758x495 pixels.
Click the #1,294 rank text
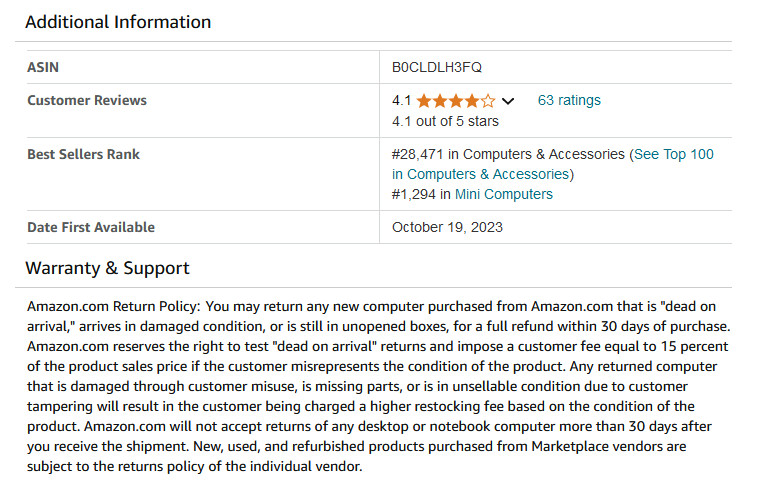[414, 194]
